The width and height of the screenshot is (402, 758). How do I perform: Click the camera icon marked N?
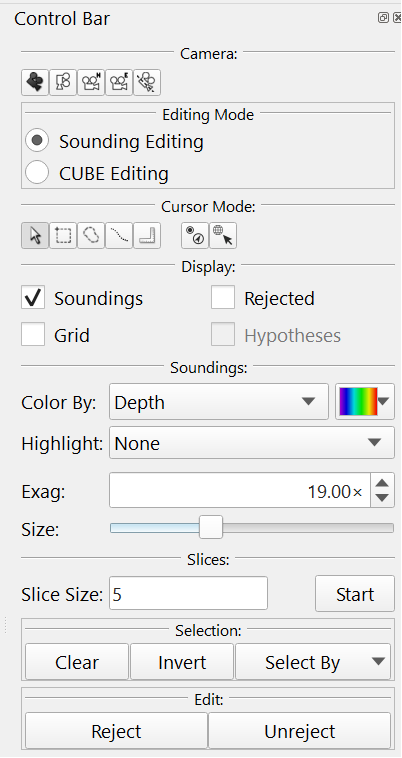(x=91, y=82)
